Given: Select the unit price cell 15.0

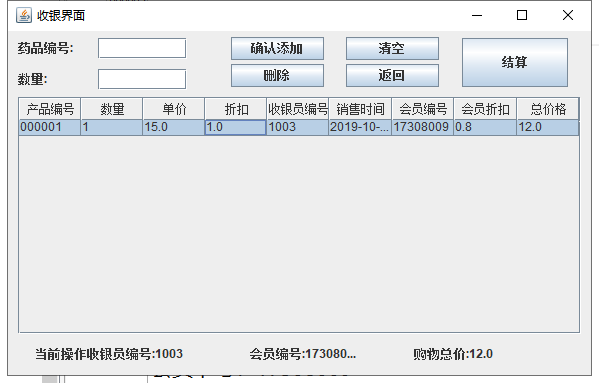Looking at the screenshot, I should point(174,127).
